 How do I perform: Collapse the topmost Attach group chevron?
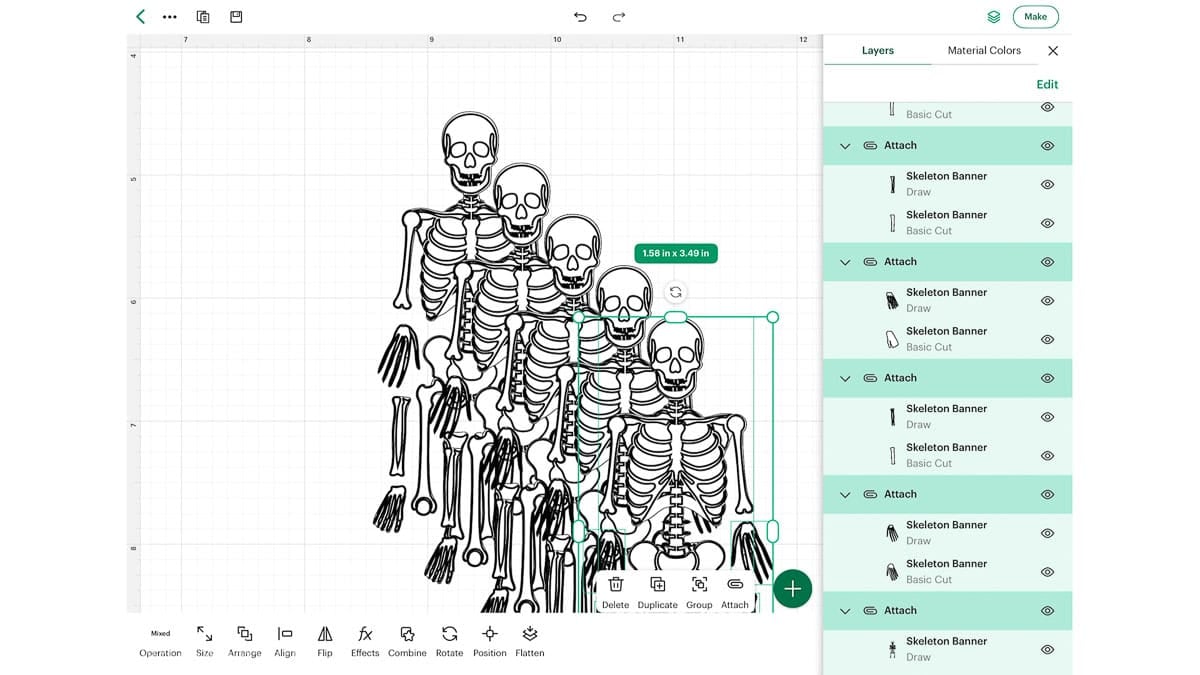(x=845, y=146)
